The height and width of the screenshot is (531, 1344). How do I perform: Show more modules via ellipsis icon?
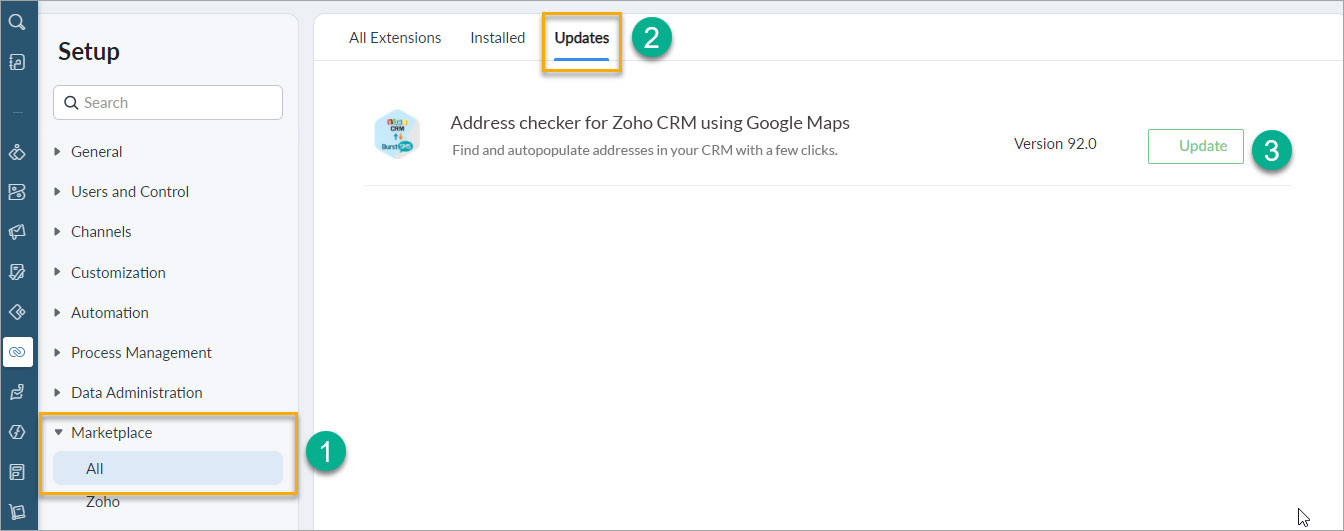click(x=17, y=112)
